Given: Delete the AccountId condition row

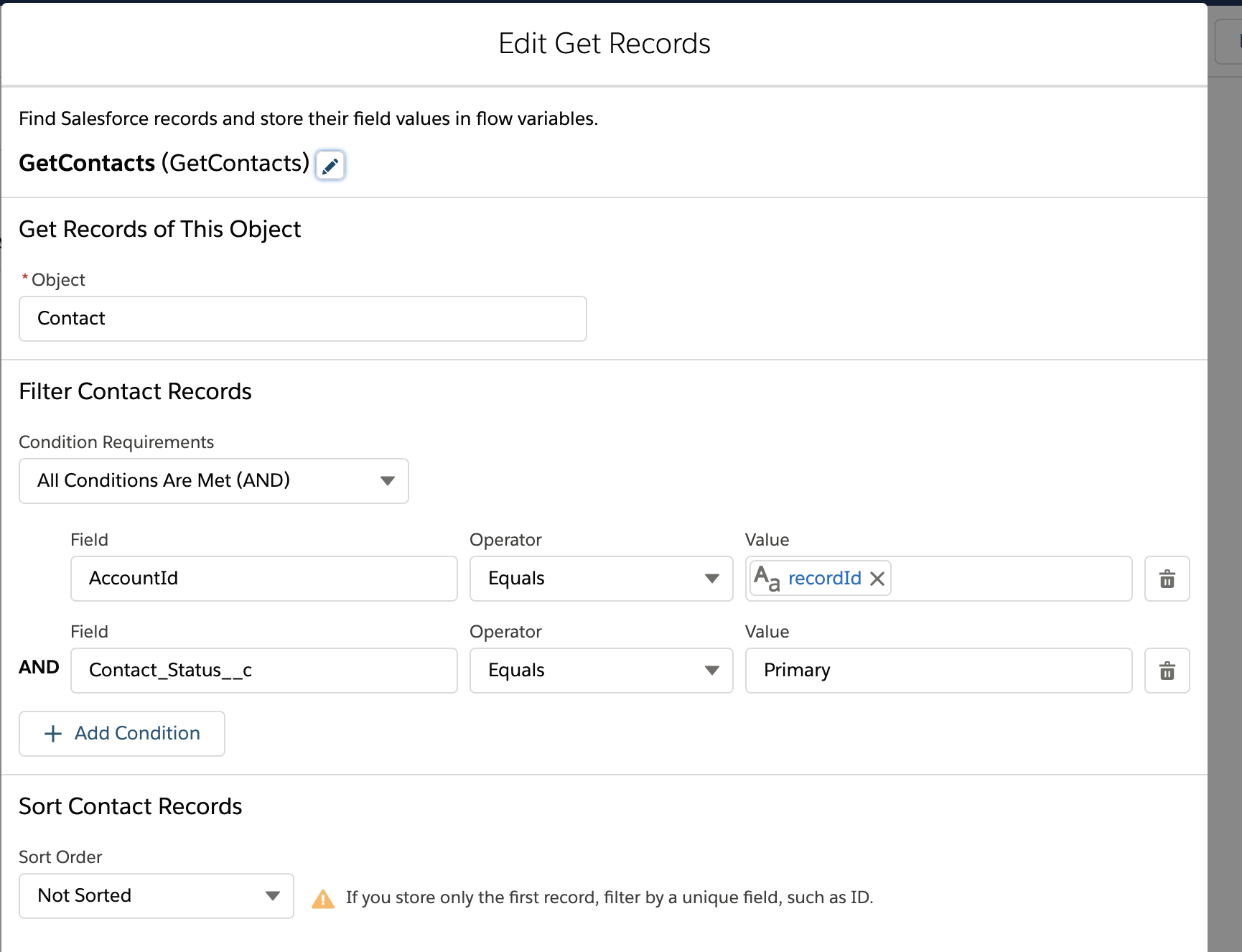Looking at the screenshot, I should 1167,579.
